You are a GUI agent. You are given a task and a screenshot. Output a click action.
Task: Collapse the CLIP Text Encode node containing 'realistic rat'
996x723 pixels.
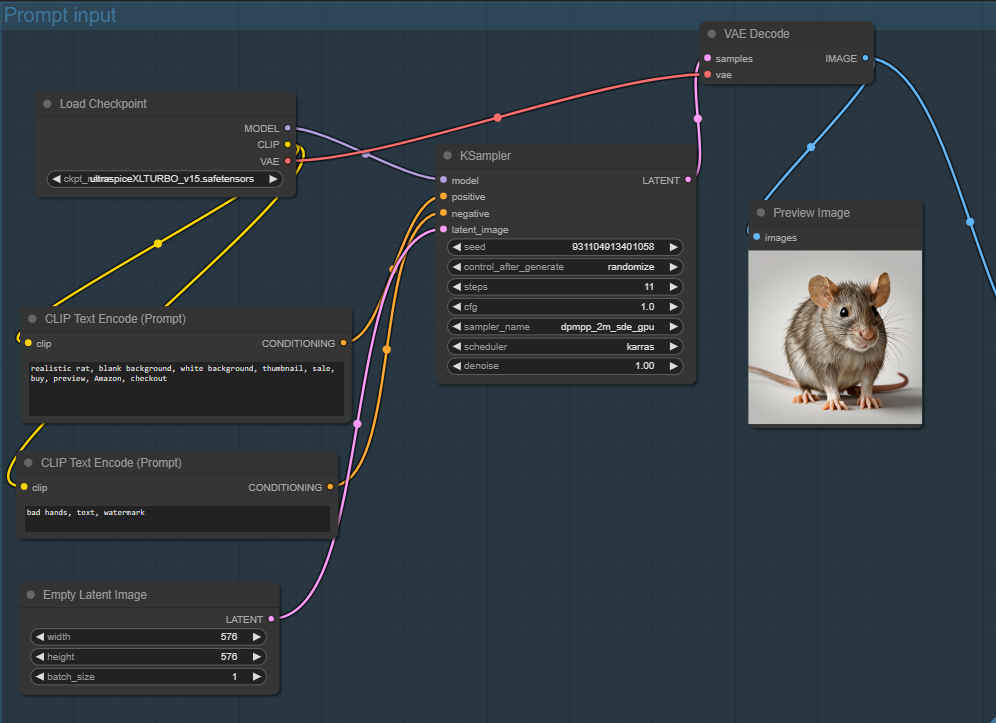[x=32, y=319]
